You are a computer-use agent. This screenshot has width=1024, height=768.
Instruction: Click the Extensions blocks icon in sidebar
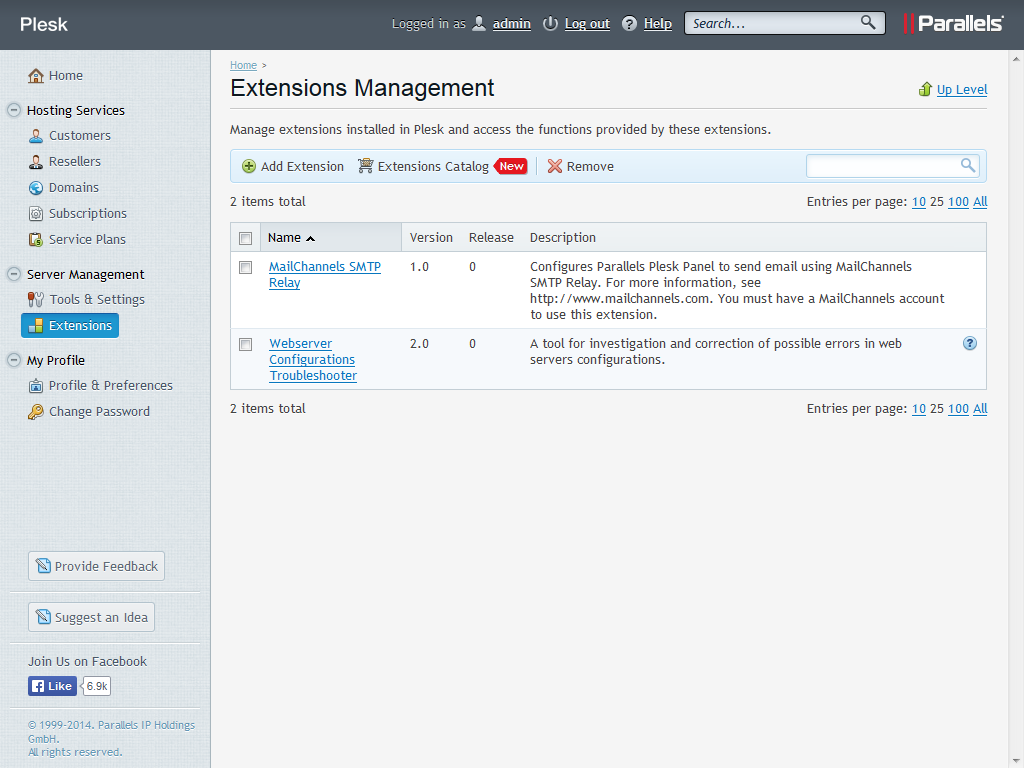coord(36,326)
